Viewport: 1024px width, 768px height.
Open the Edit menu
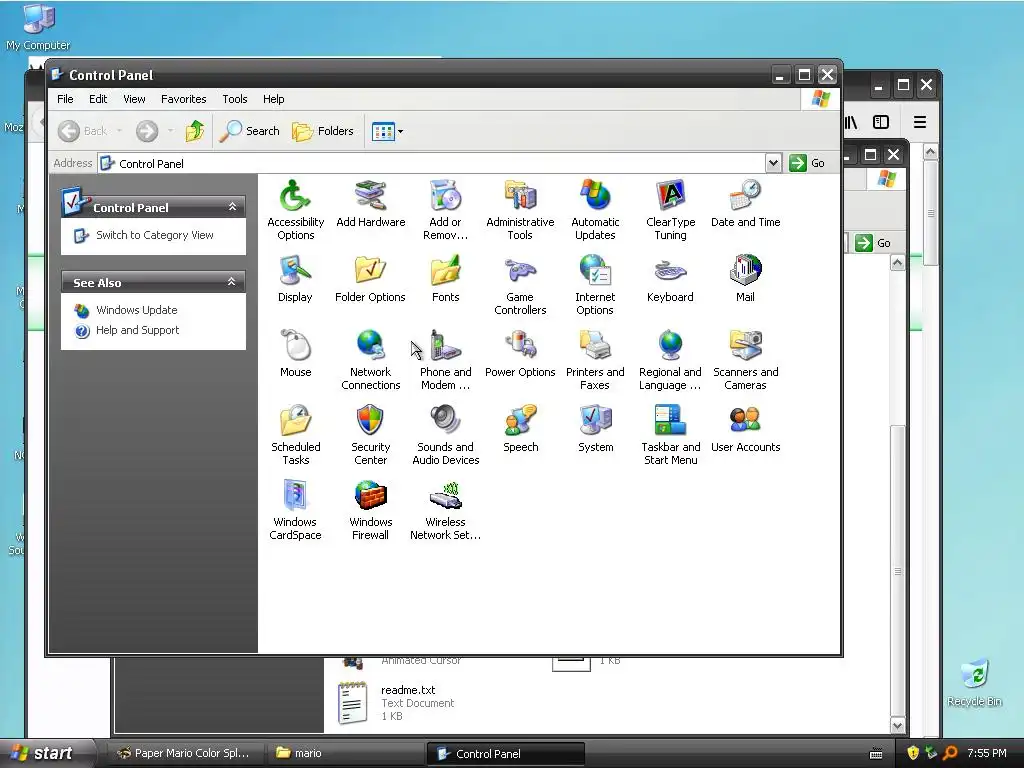click(x=98, y=99)
